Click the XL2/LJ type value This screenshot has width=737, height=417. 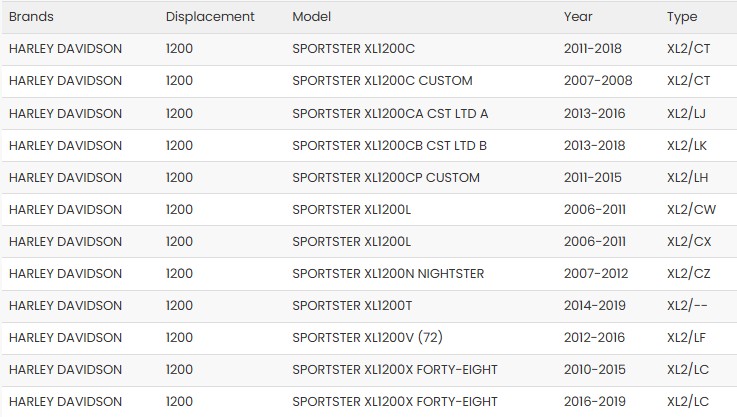pos(687,114)
